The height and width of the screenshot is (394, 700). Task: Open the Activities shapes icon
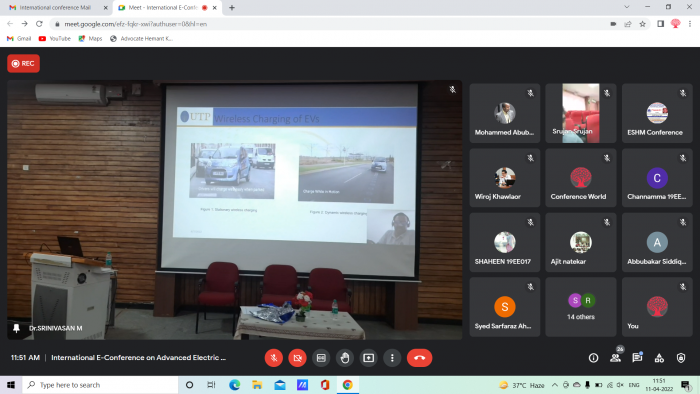[x=659, y=358]
